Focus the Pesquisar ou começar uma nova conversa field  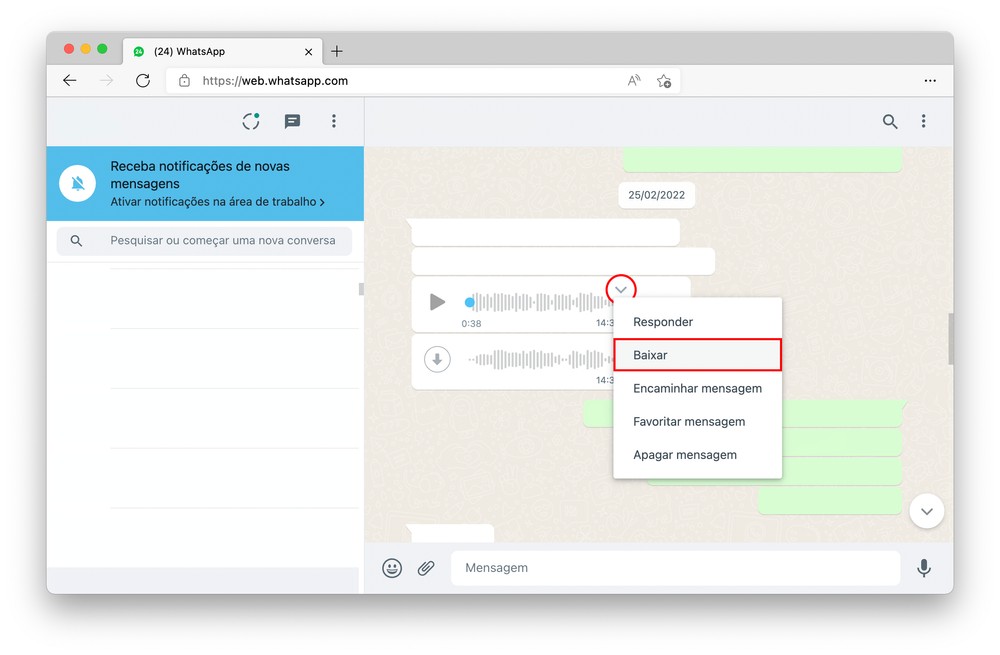(204, 241)
